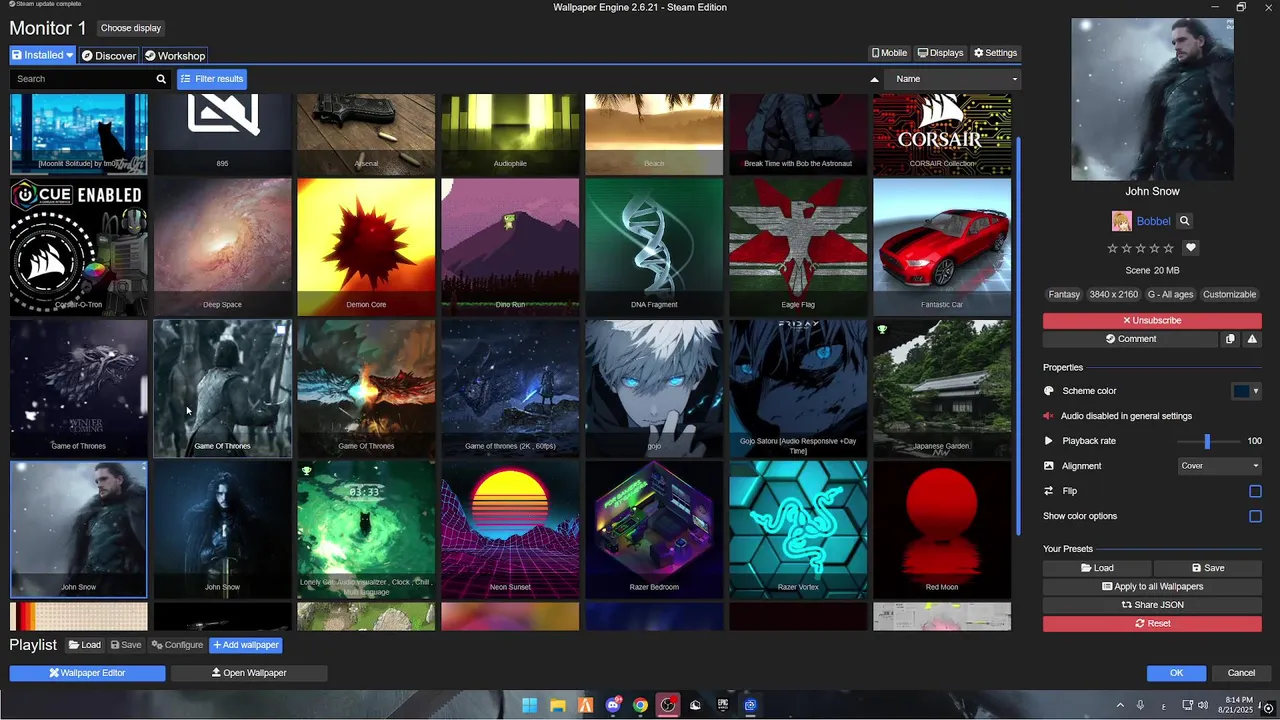Click the Fantasy tag

point(1064,295)
